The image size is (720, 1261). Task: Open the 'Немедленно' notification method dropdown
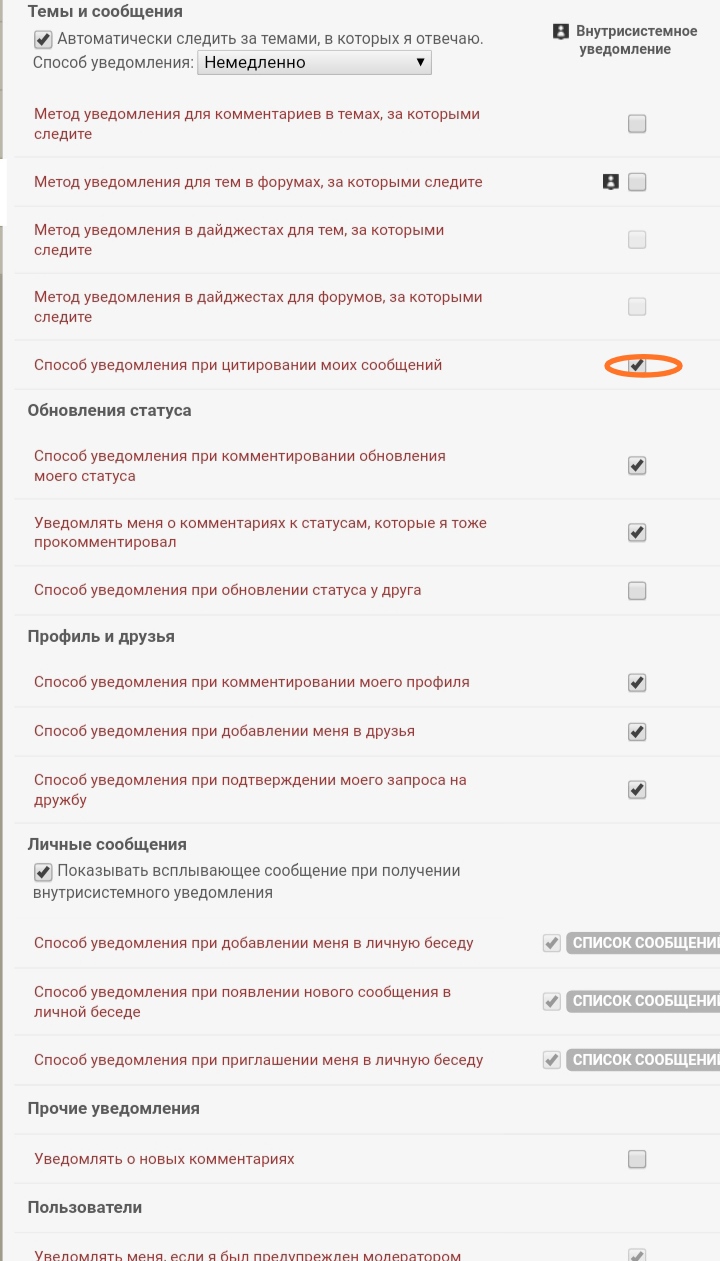pos(314,63)
